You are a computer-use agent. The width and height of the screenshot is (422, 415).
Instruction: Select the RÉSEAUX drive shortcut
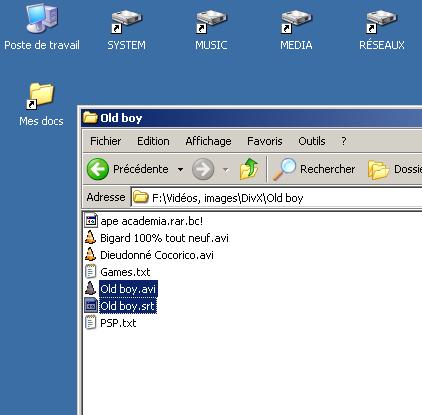[x=382, y=30]
